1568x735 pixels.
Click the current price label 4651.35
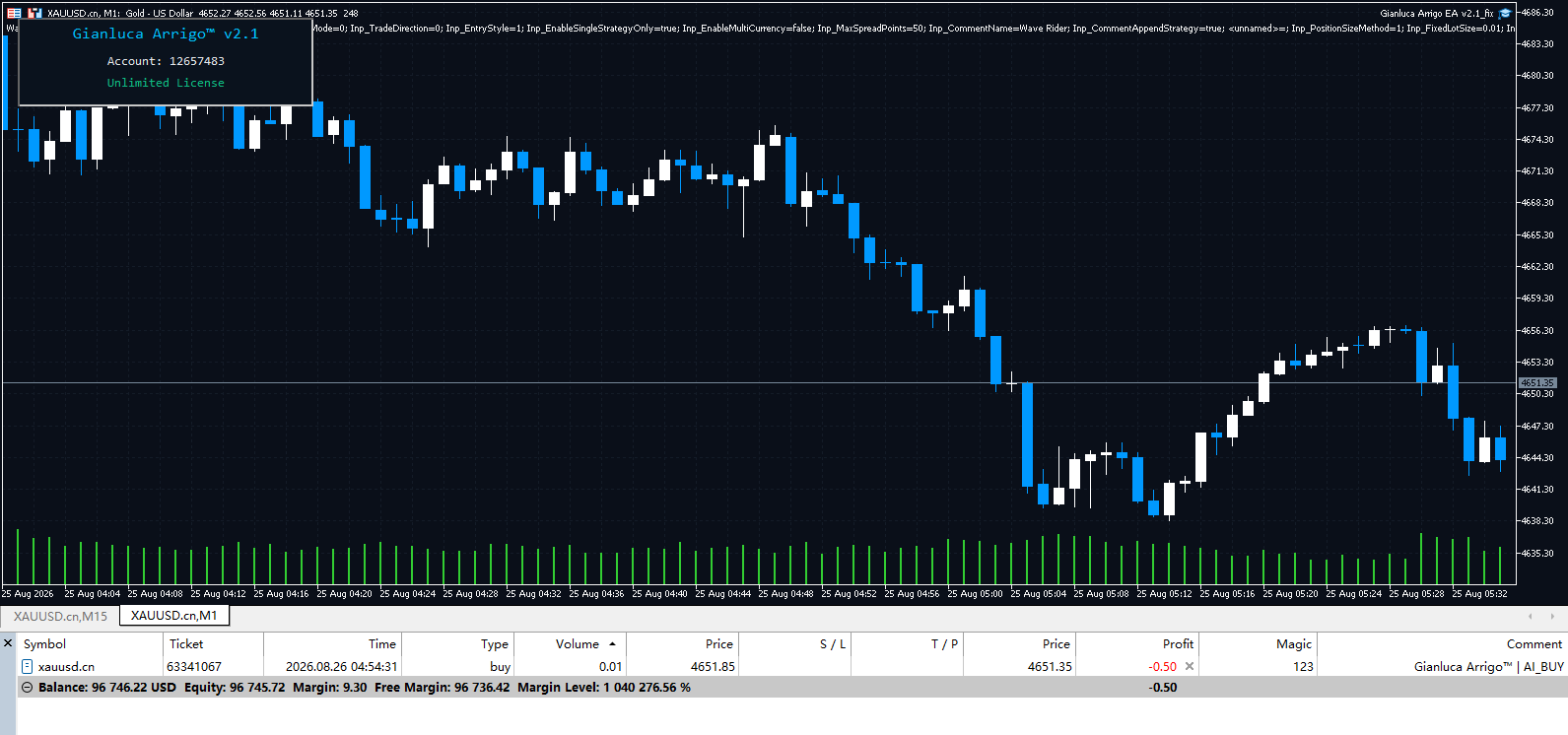[x=1537, y=382]
